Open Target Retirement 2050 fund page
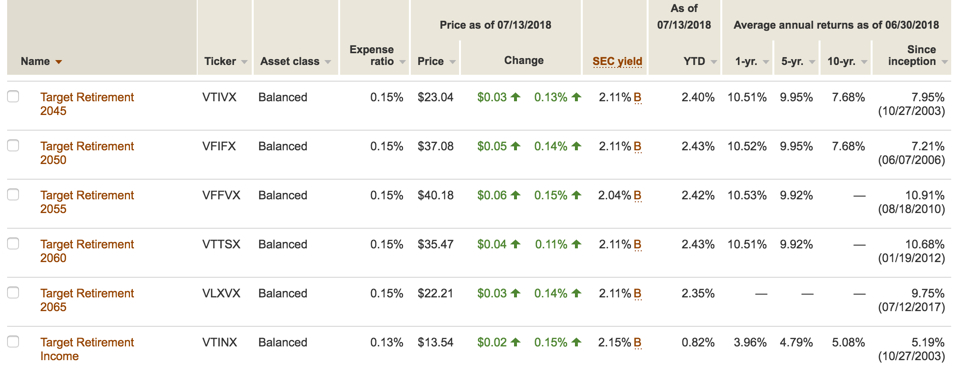The width and height of the screenshot is (974, 379). [87, 153]
